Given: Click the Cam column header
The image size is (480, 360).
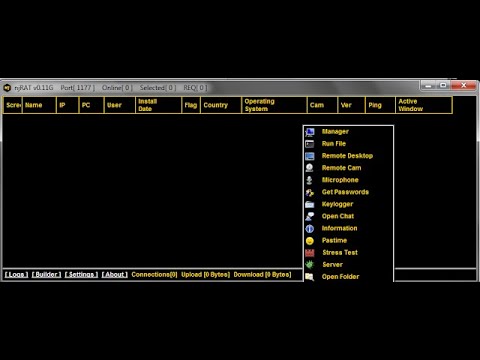Looking at the screenshot, I should click(322, 105).
